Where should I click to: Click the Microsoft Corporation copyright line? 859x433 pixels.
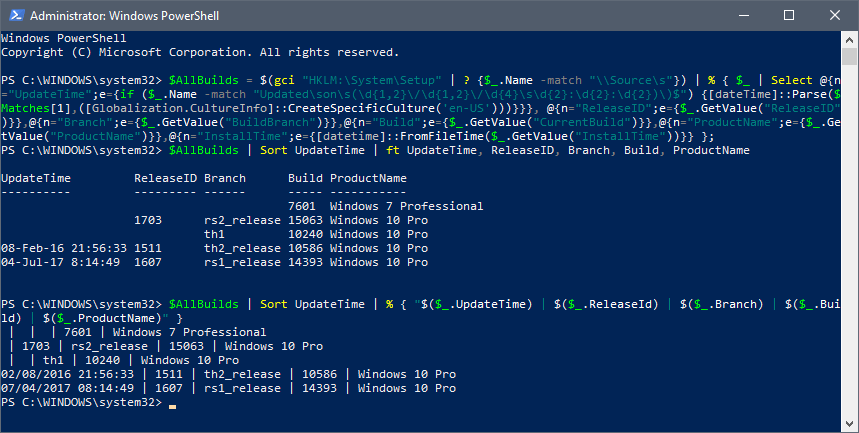tap(200, 51)
